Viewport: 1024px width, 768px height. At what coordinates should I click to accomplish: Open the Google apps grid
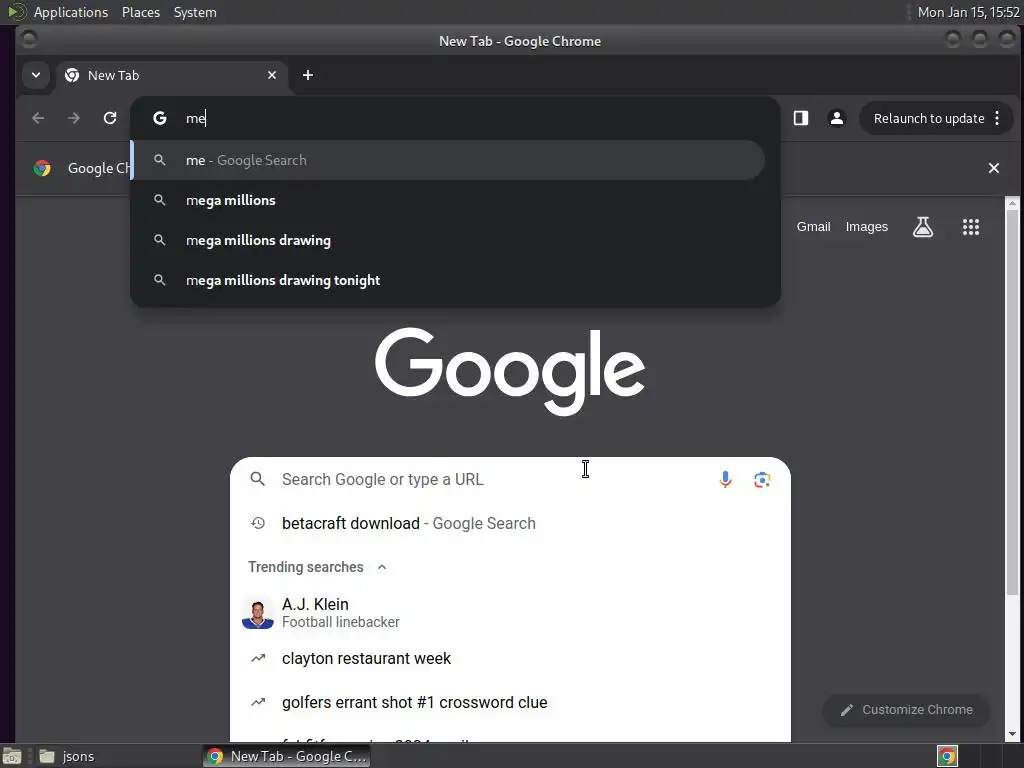tap(970, 227)
